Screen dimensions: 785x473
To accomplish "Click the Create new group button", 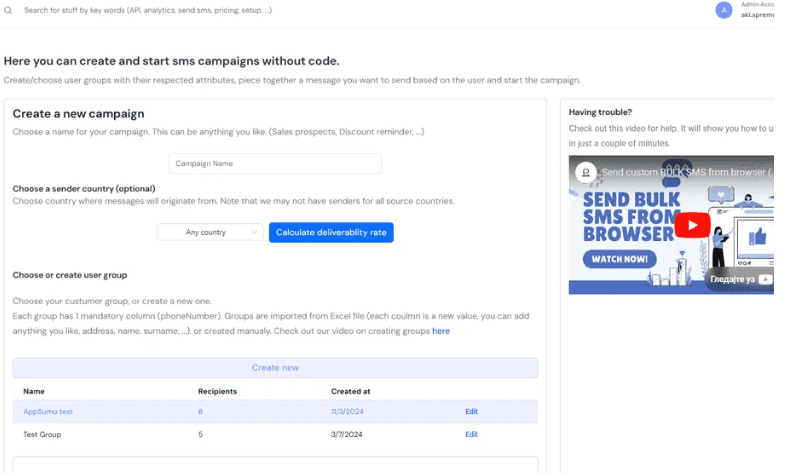I will 275,368.
